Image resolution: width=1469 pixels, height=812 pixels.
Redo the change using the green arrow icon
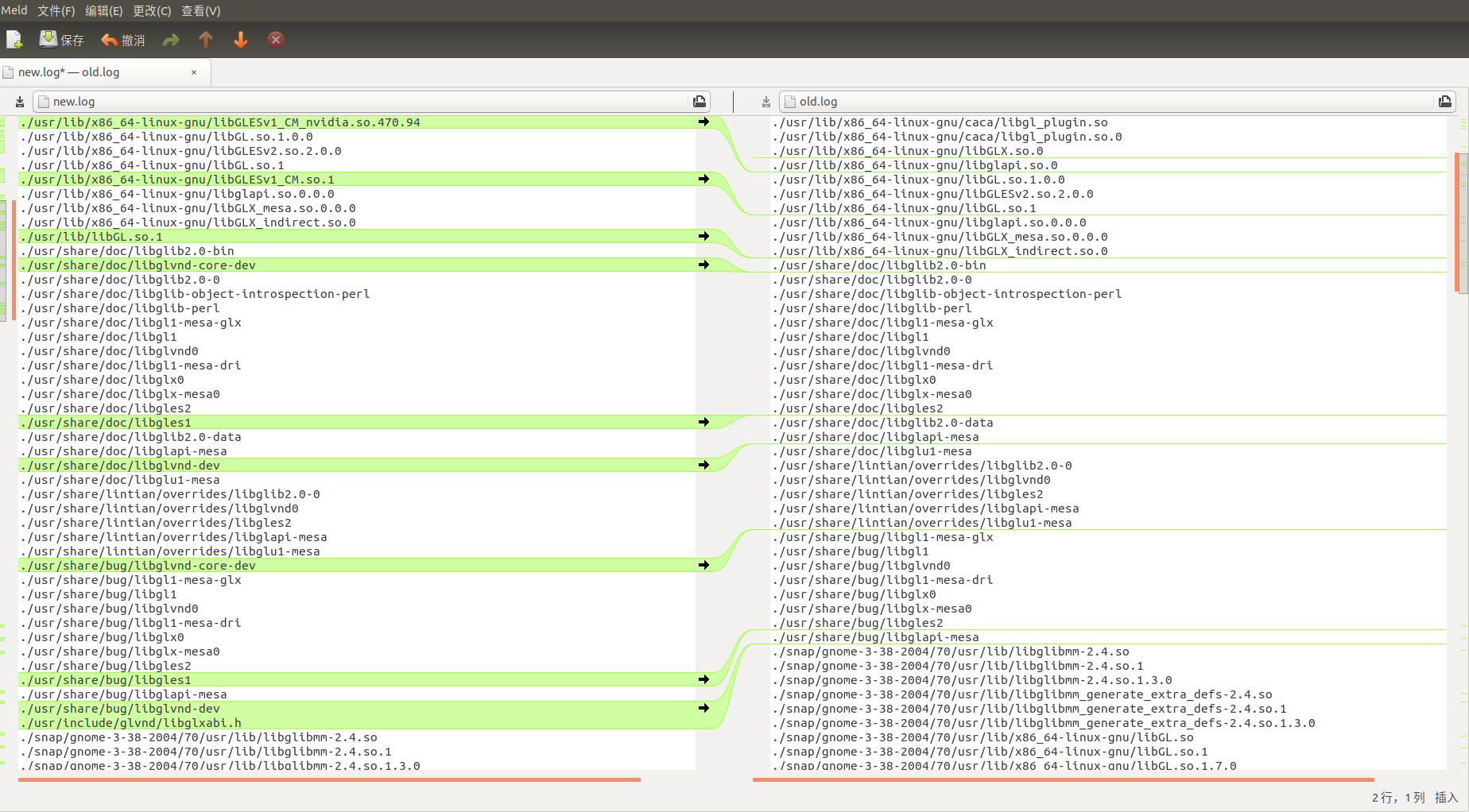170,39
